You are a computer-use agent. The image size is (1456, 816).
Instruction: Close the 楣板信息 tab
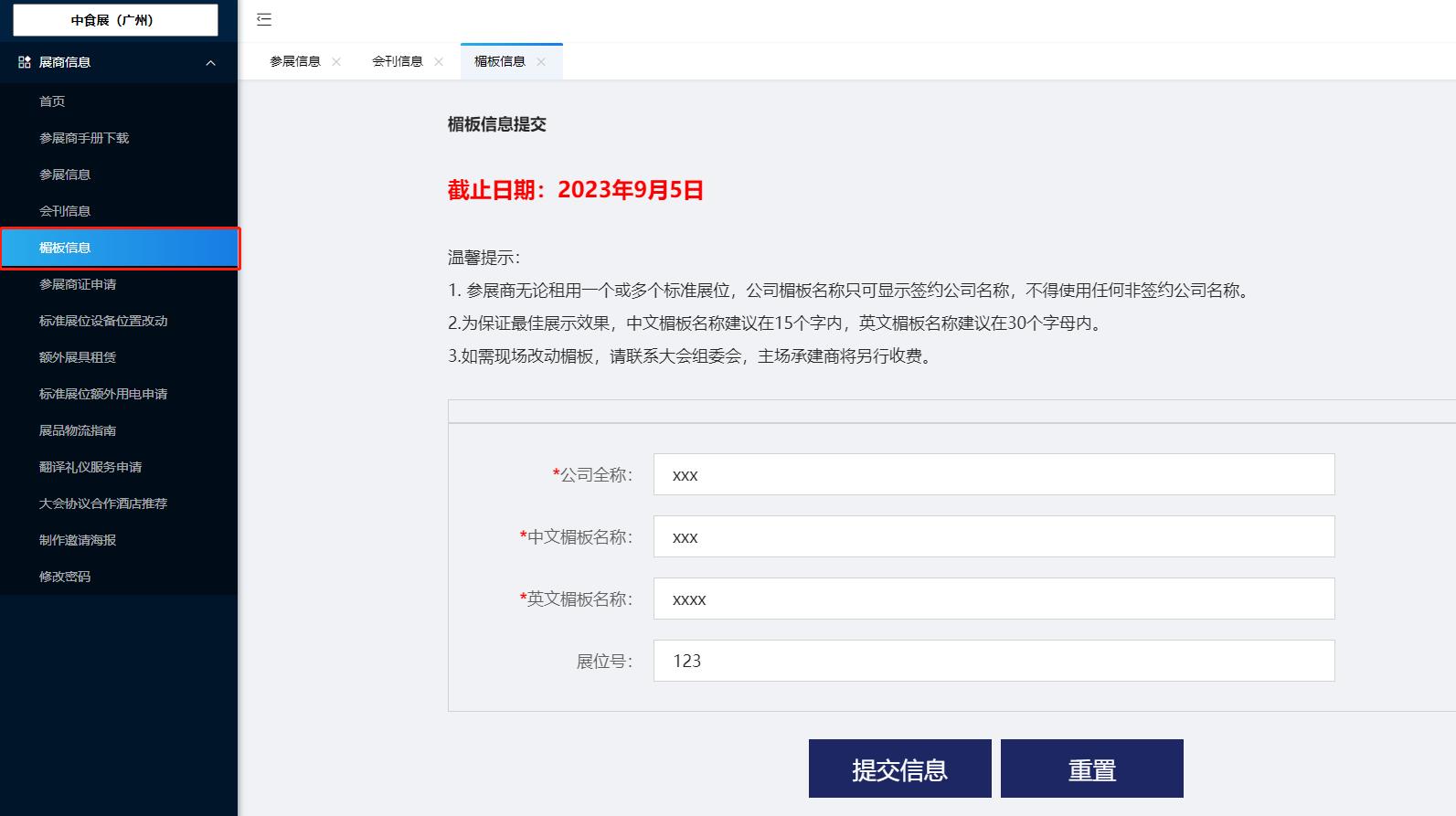[x=541, y=62]
